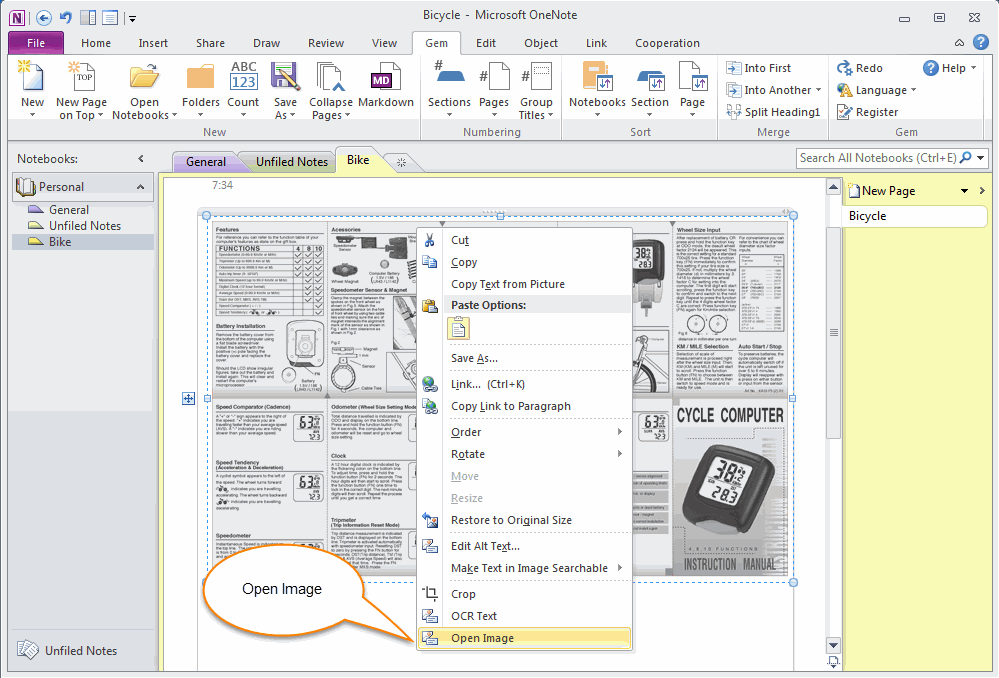Viewport: 999px width, 678px height.
Task: Open the Help dropdown in Gem group
Action: pos(974,68)
